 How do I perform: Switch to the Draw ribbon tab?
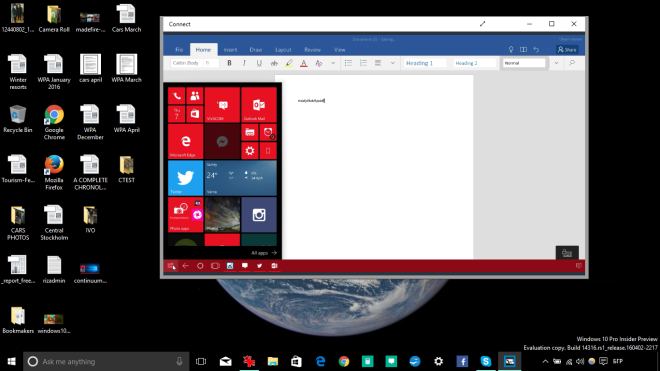255,50
